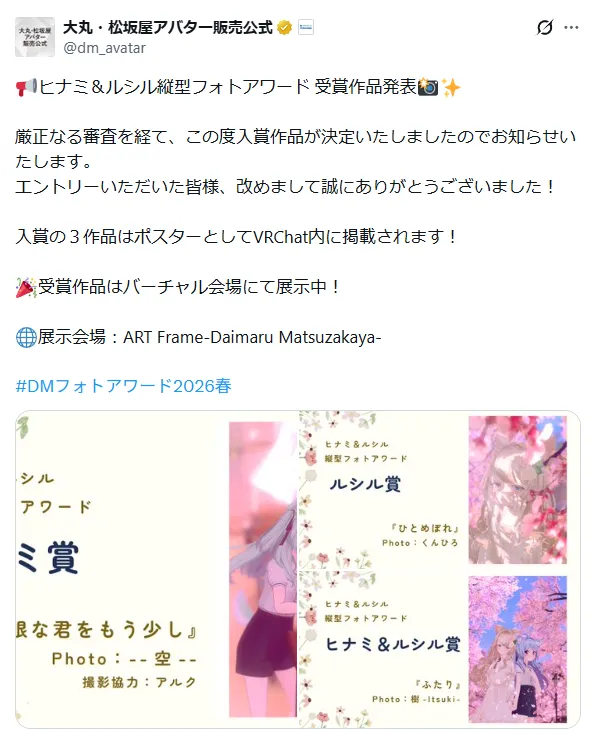The height and width of the screenshot is (730, 593).
Task: Open the Grok slash-circle icon
Action: point(545,27)
